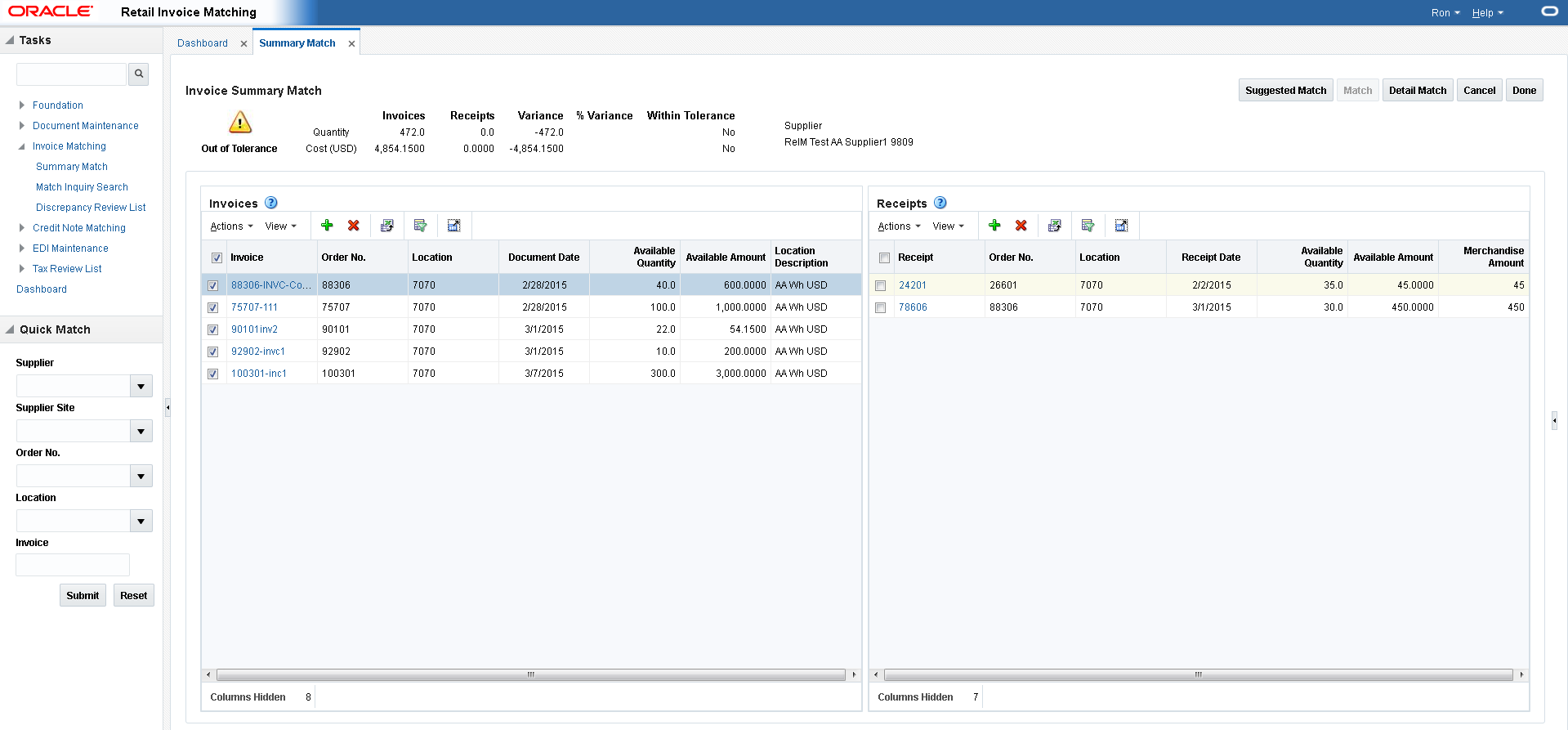Screen dimensions: 1568x730
Task: Open the Receipts View menu
Action: 948,226
